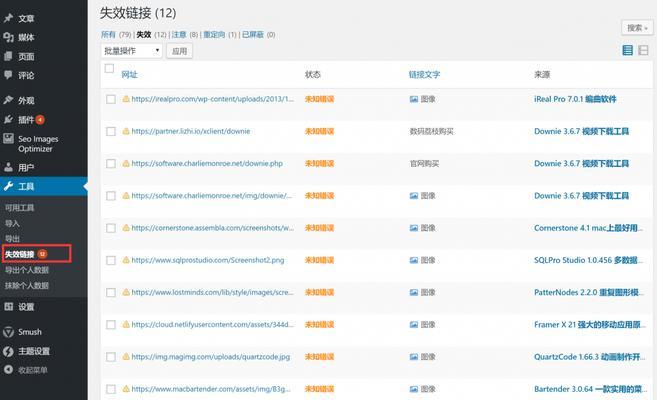Image resolution: width=657 pixels, height=400 pixels.
Task: Open source post PatterNodes 2.2.0
Action: coord(588,292)
